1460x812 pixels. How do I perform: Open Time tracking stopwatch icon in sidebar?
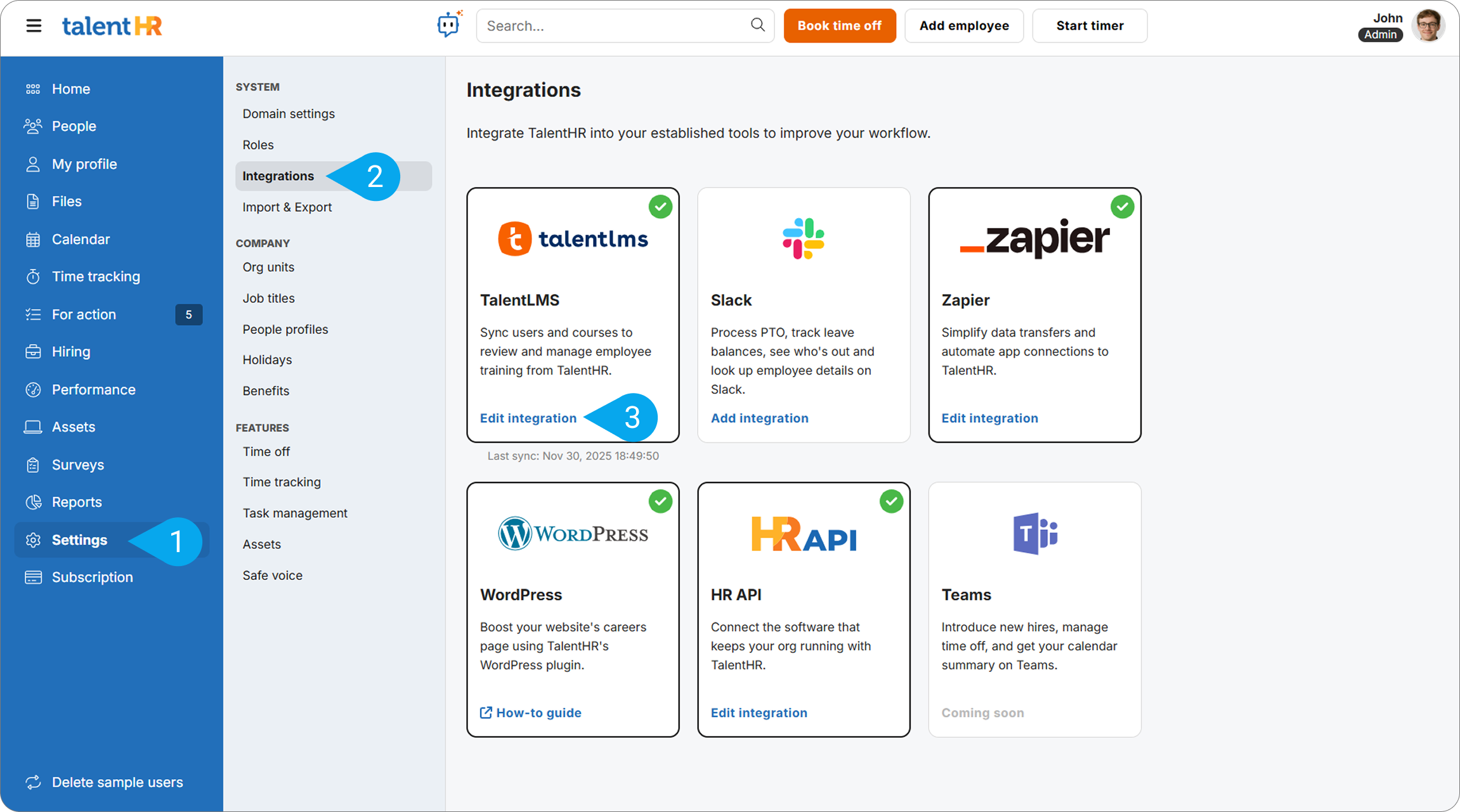tap(33, 277)
